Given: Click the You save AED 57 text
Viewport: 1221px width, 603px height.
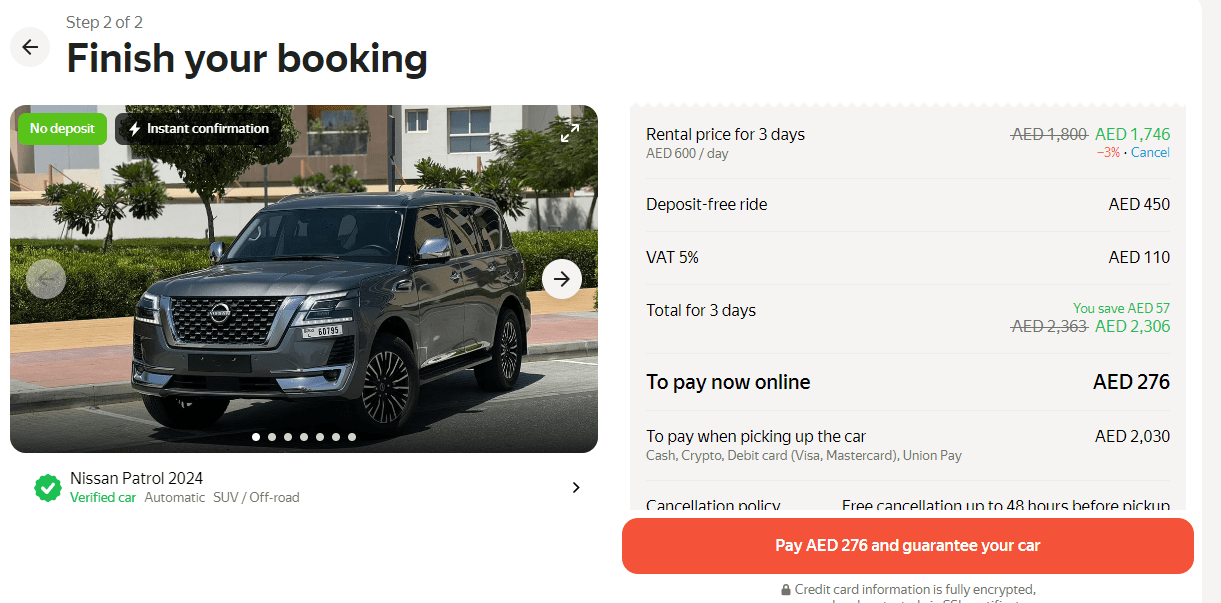Looking at the screenshot, I should point(1121,308).
